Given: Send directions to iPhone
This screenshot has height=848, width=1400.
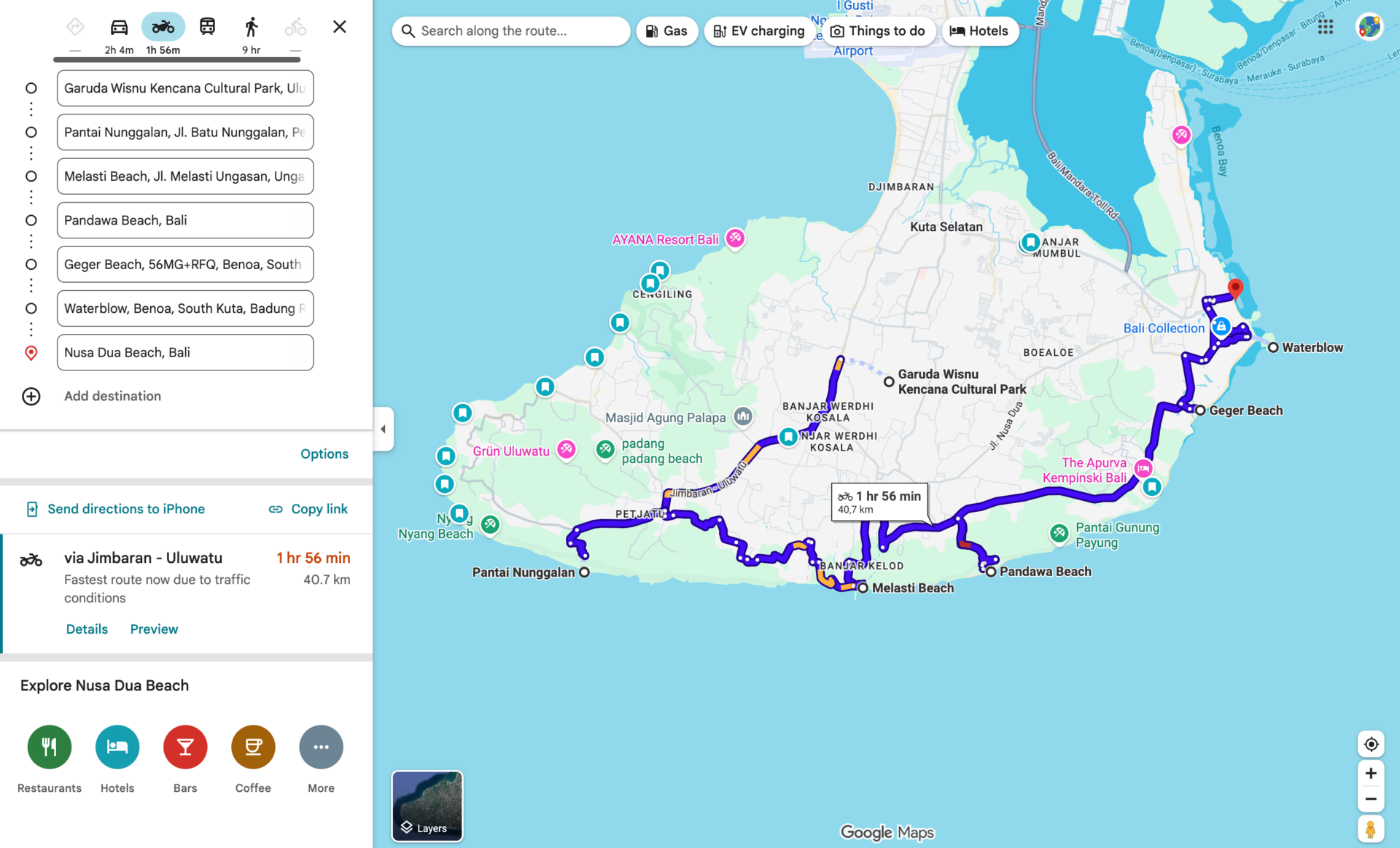Looking at the screenshot, I should coord(115,509).
